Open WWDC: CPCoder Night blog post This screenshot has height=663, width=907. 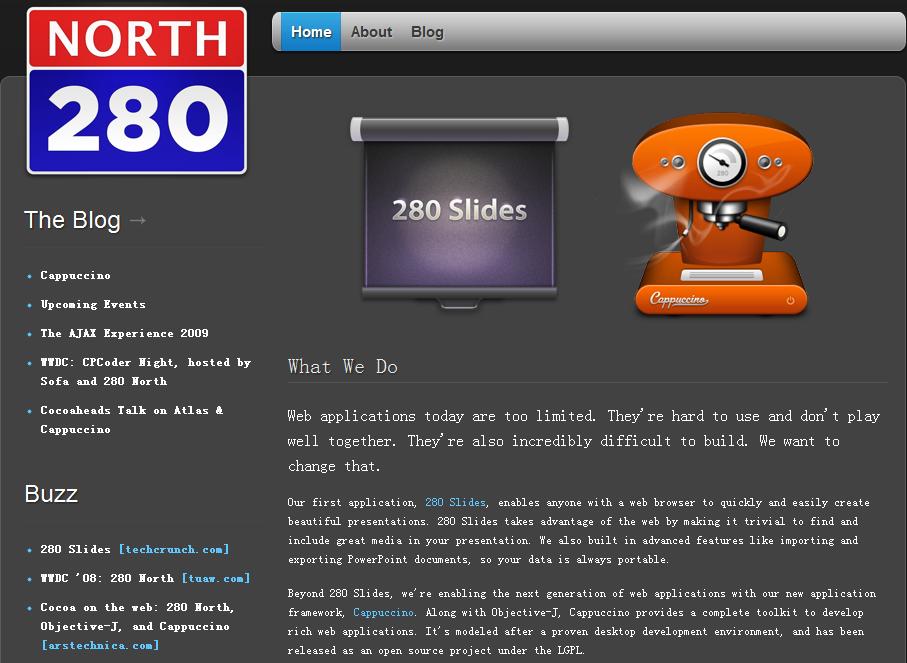(146, 371)
